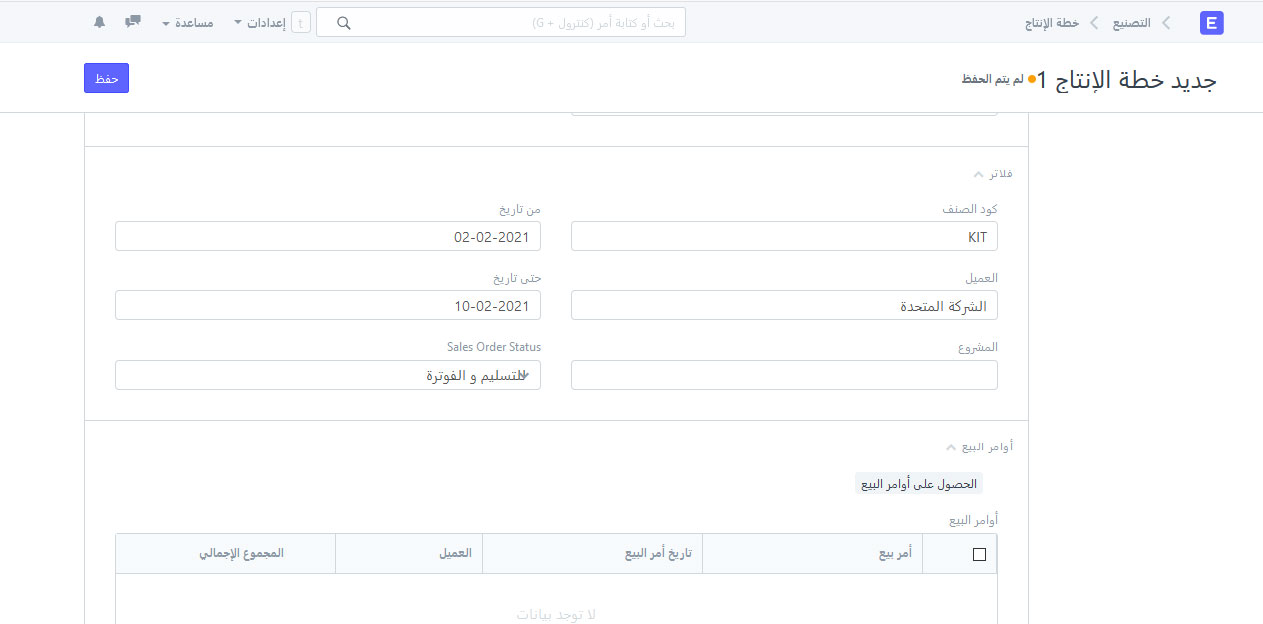Image resolution: width=1263 pixels, height=624 pixels.
Task: Open the إعدادات menu
Action: (259, 23)
